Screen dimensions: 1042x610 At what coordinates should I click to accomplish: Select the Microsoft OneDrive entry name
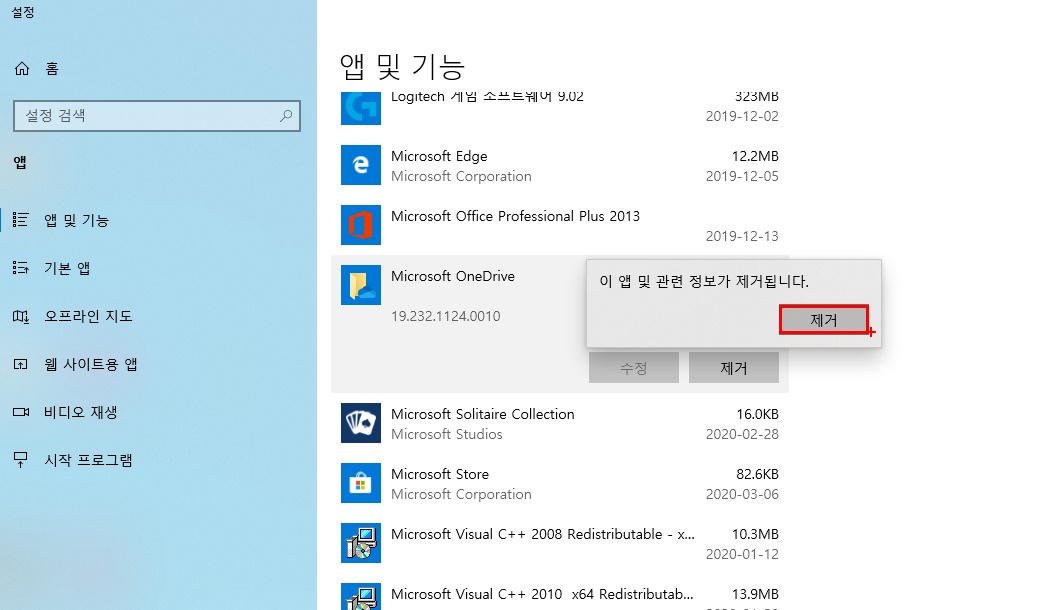point(453,276)
